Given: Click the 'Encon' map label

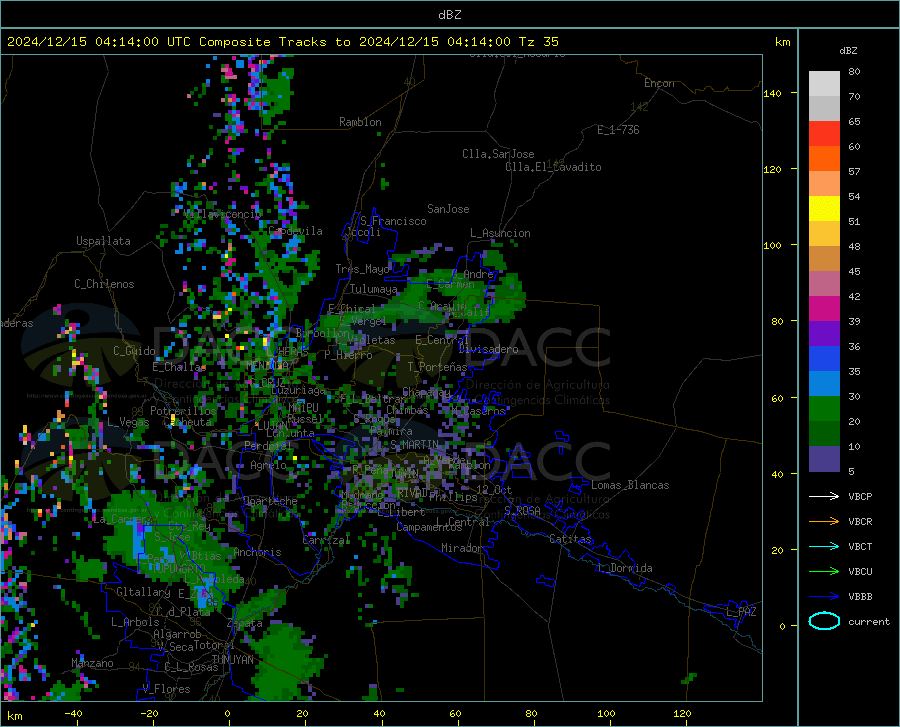Looking at the screenshot, I should (659, 83).
